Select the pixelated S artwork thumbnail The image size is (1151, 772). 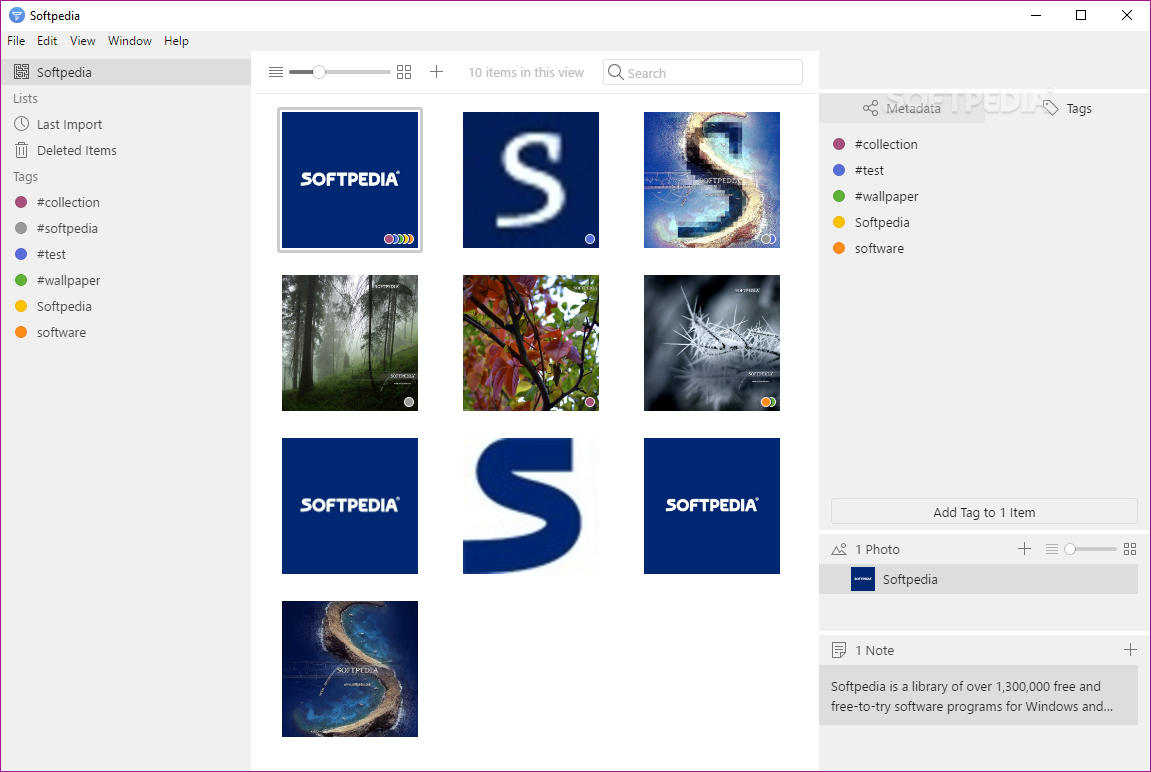712,180
